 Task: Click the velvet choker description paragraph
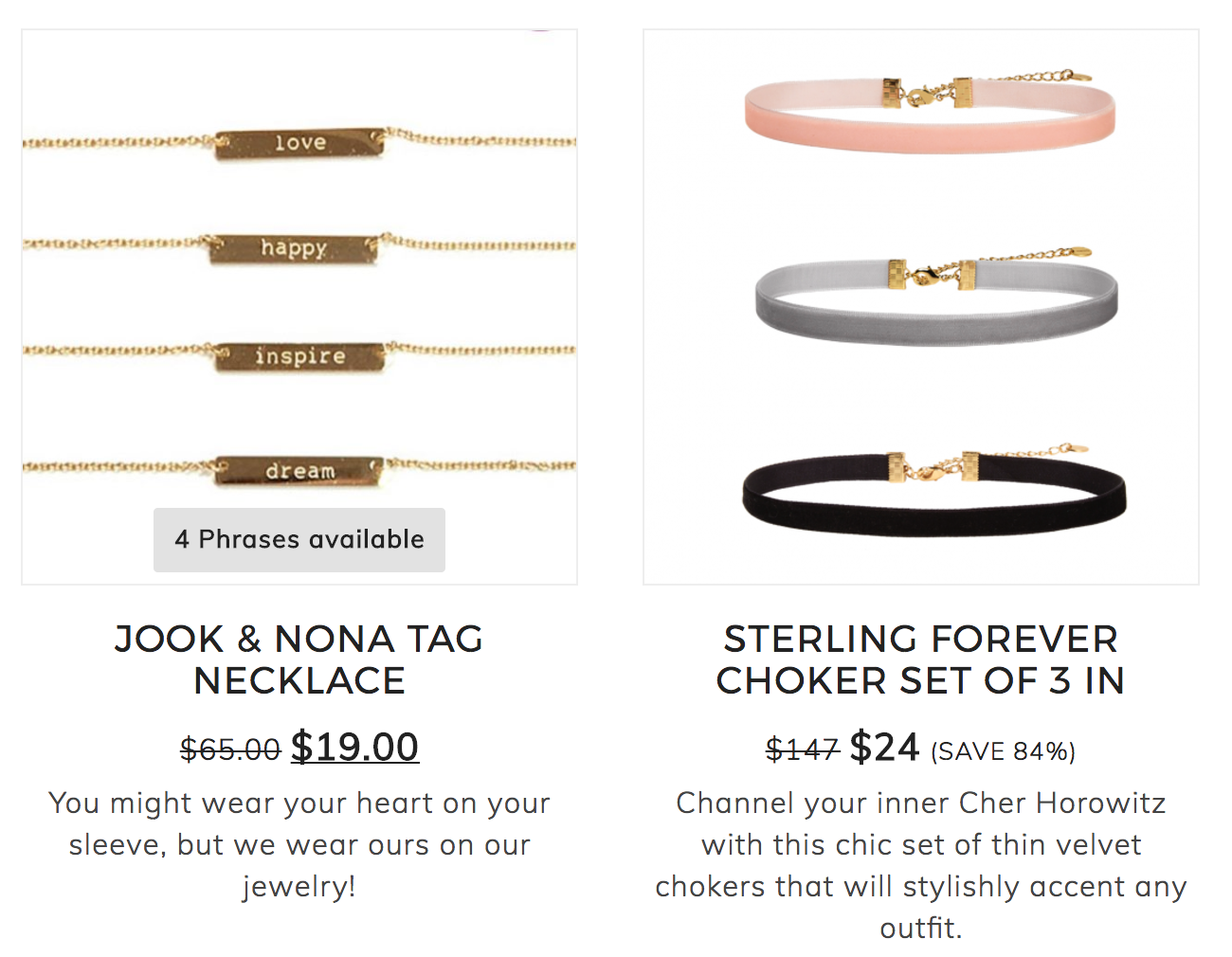pyautogui.click(x=920, y=865)
